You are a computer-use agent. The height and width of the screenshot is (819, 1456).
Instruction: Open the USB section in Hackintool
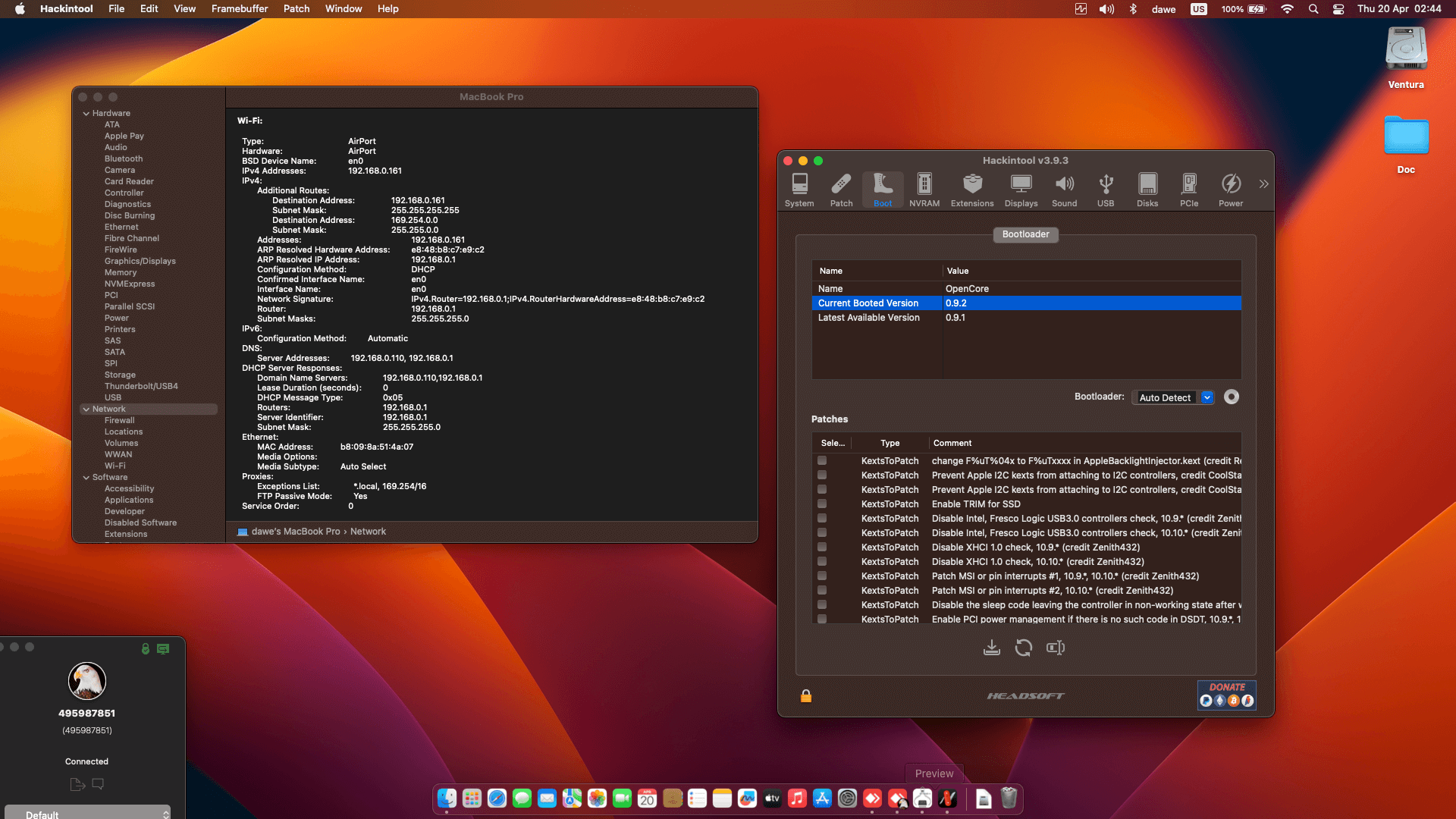pyautogui.click(x=1106, y=188)
